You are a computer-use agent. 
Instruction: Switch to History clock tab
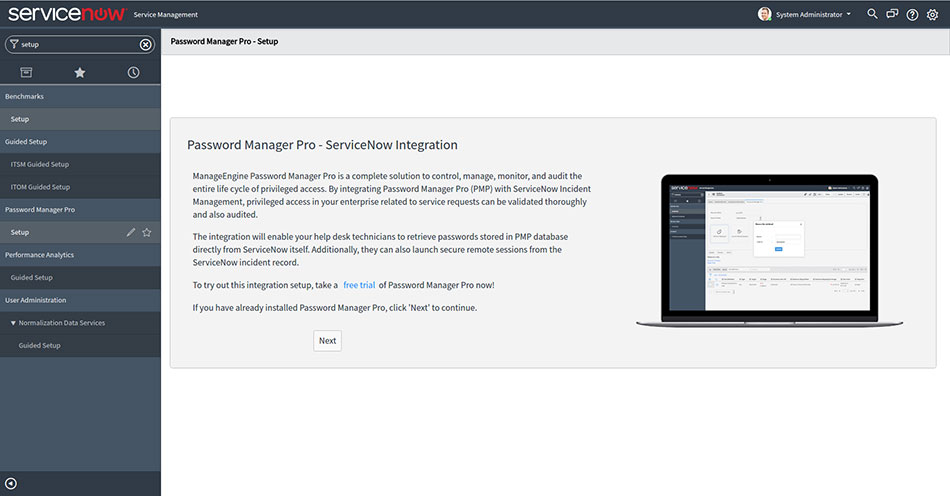pos(133,73)
